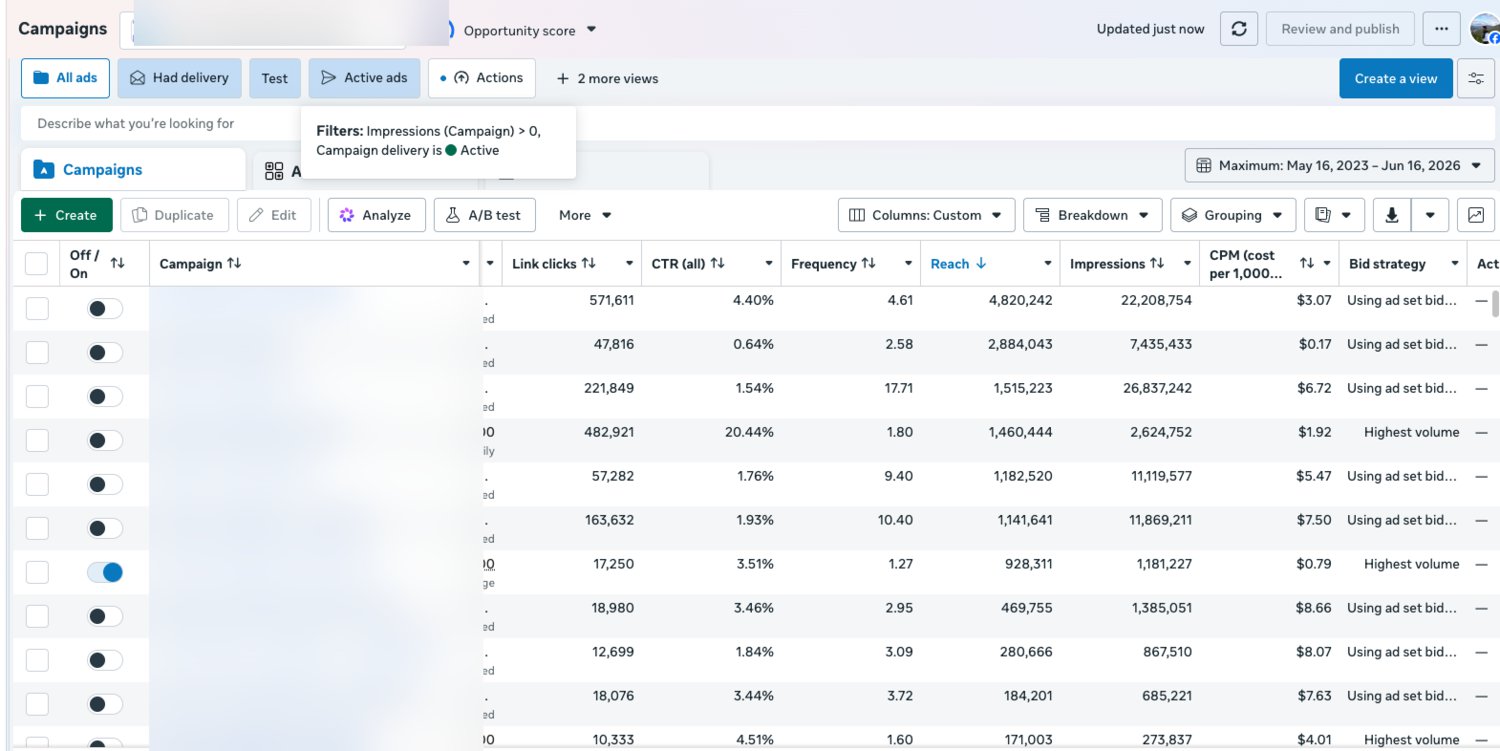The height and width of the screenshot is (751, 1500).
Task: Turn off the active campaign with 928,311 reach
Action: [105, 572]
